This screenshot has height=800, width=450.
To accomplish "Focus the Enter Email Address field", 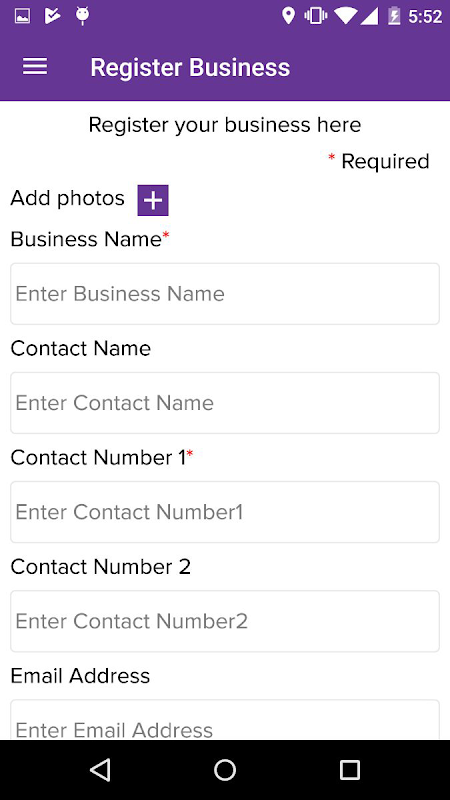I will (x=225, y=720).
